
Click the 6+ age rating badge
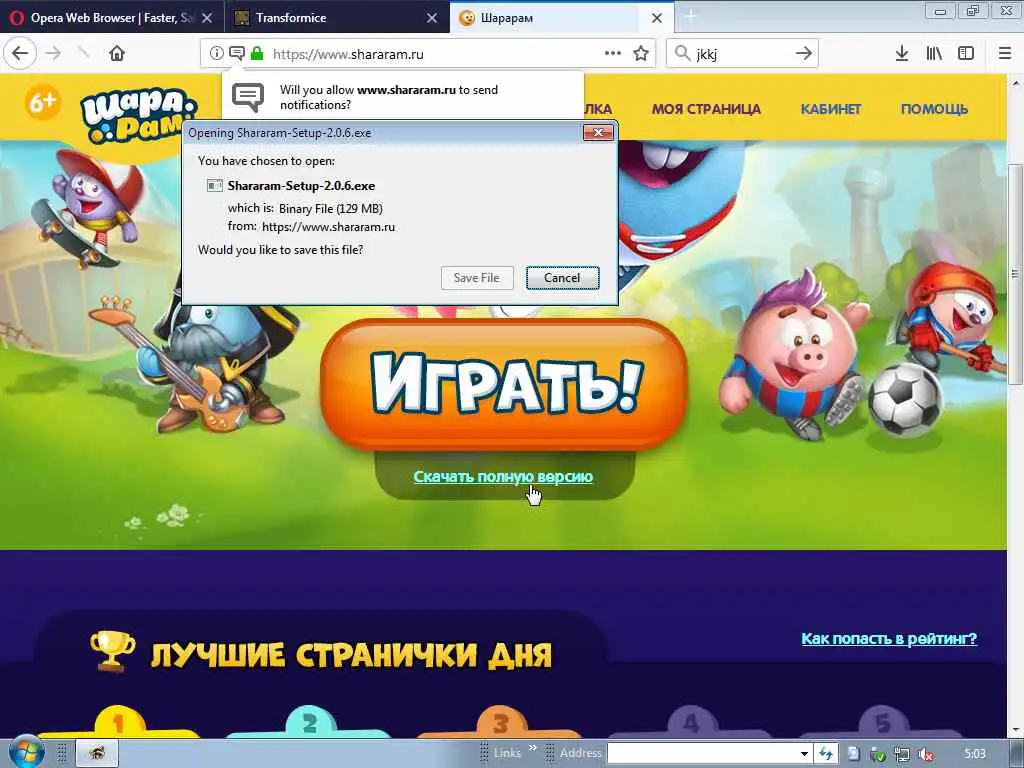pyautogui.click(x=42, y=103)
